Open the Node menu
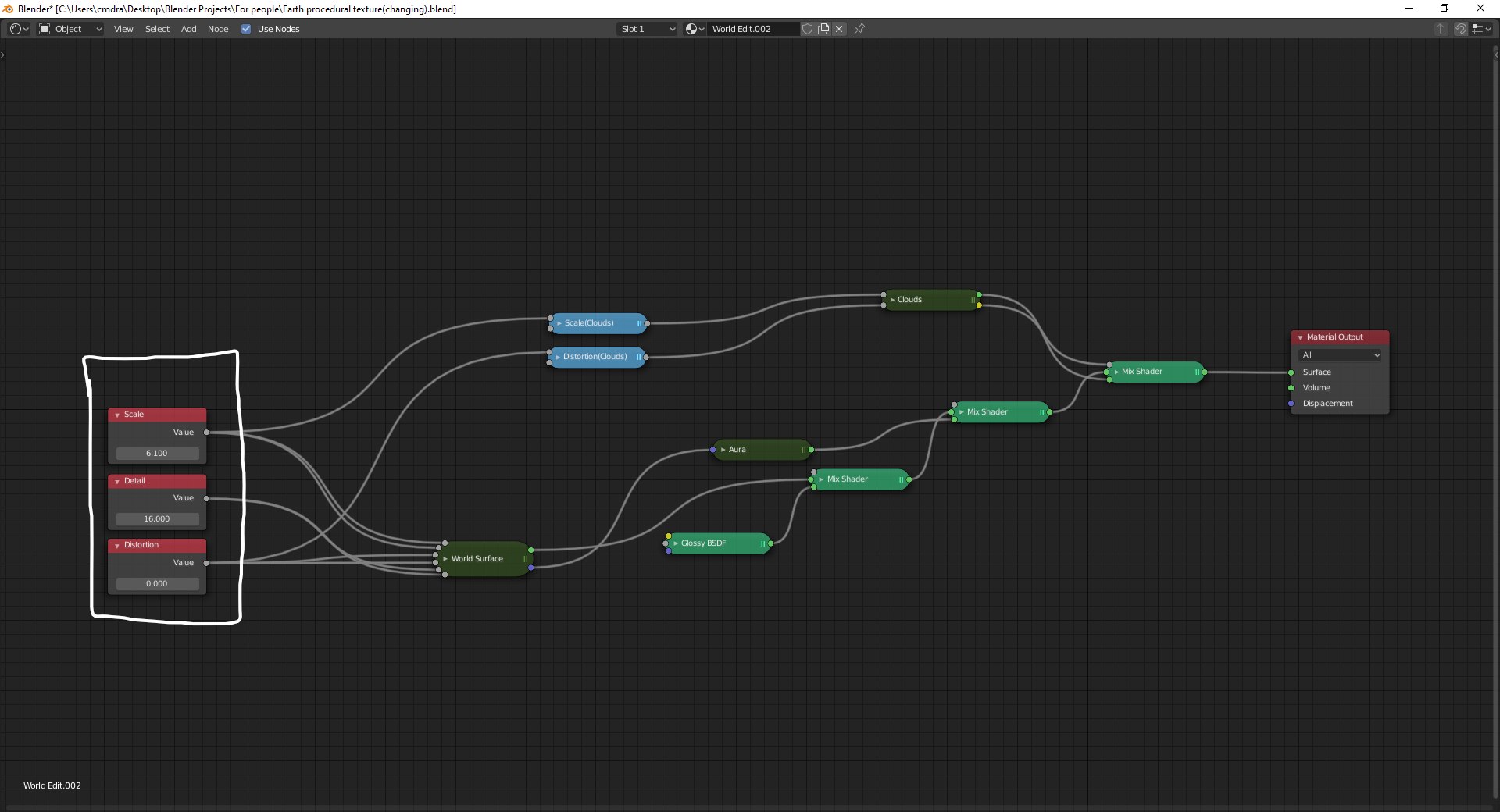Viewport: 1500px width, 812px height. pos(218,29)
